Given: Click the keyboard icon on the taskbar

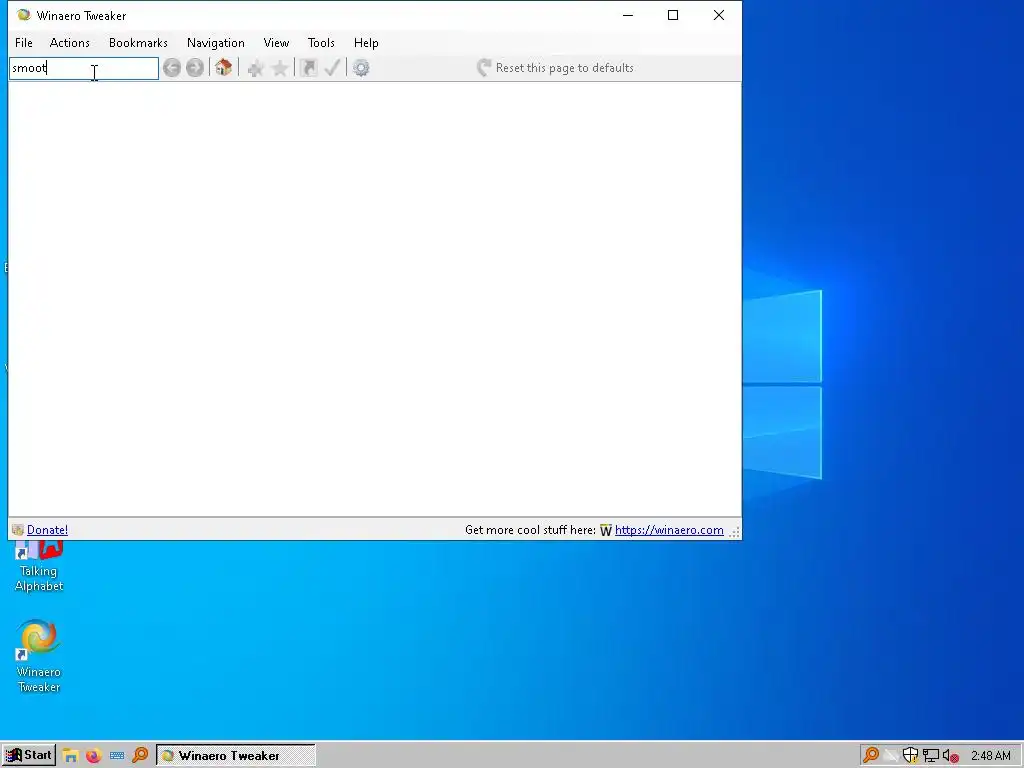Looking at the screenshot, I should coord(117,756).
